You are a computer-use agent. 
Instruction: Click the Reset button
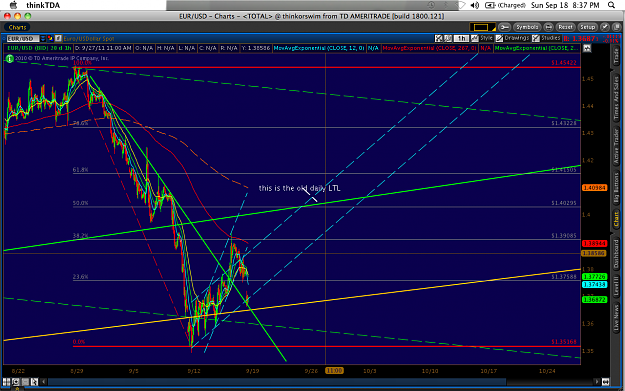click(565, 27)
